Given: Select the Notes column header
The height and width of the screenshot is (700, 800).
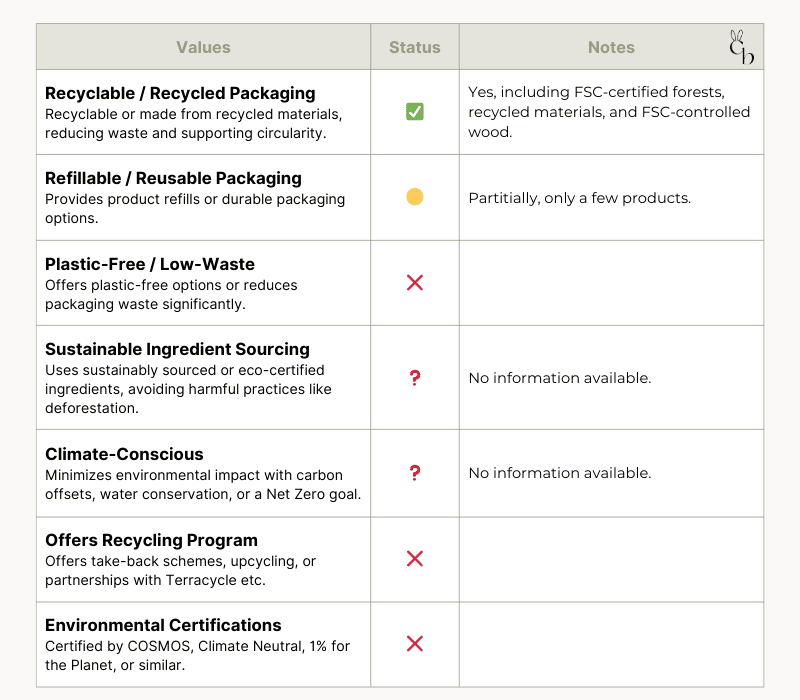Looking at the screenshot, I should point(611,47).
